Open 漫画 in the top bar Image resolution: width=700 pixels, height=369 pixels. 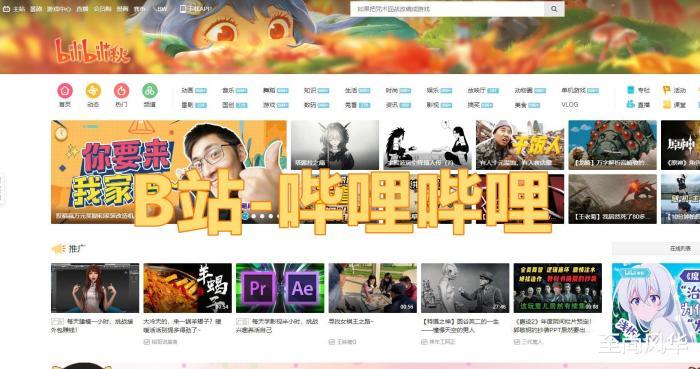pyautogui.click(x=122, y=9)
